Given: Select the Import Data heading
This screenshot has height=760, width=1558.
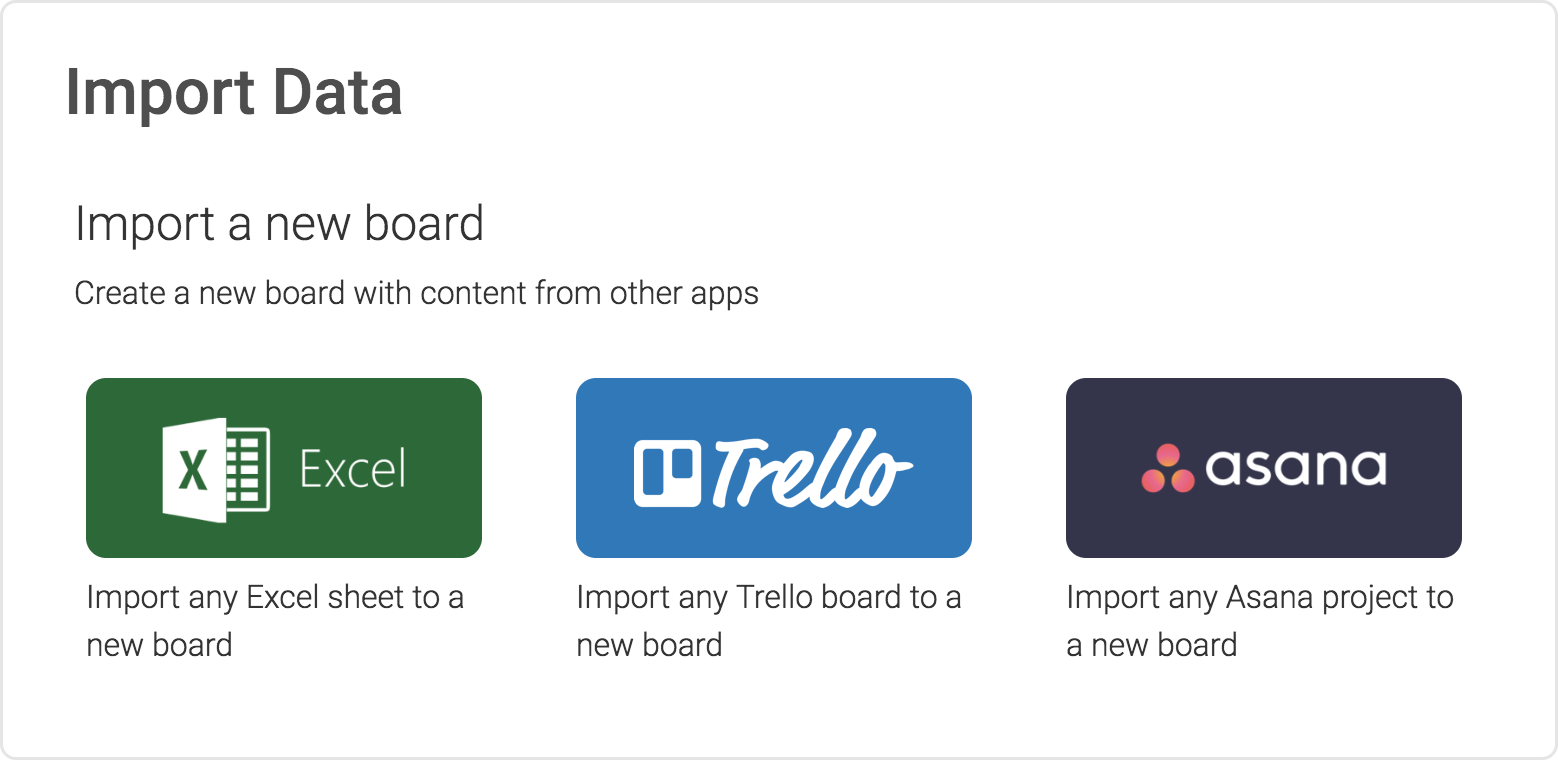Looking at the screenshot, I should click(234, 93).
